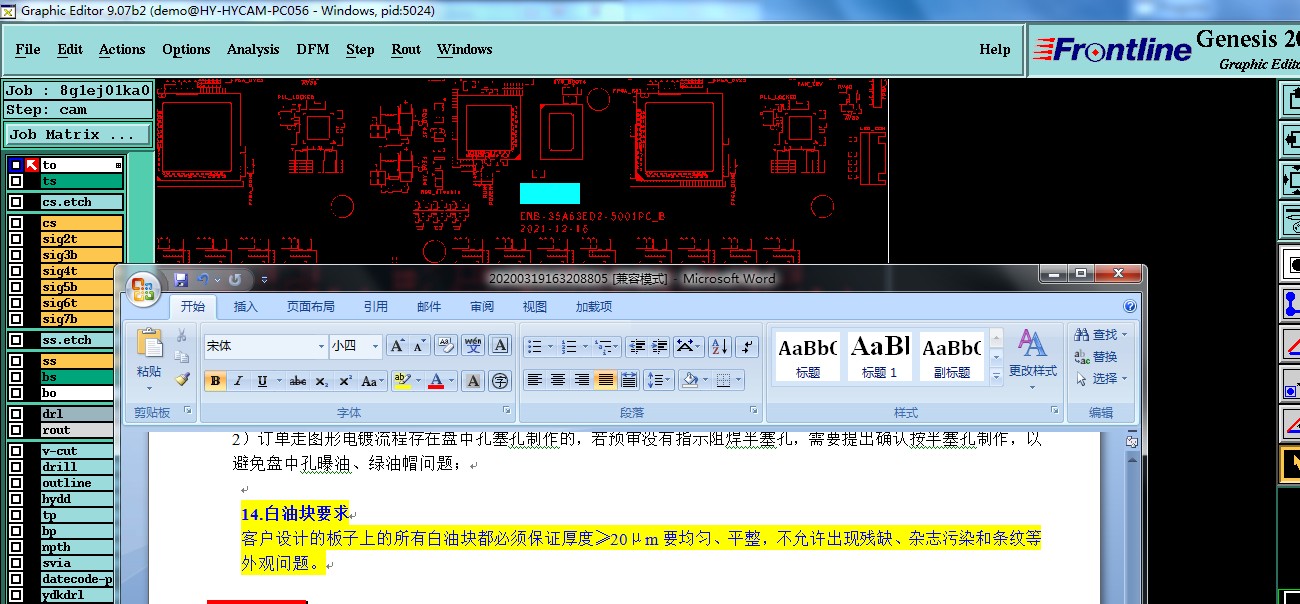Expand the styles gallery More arrow
The height and width of the screenshot is (604, 1300).
(996, 377)
